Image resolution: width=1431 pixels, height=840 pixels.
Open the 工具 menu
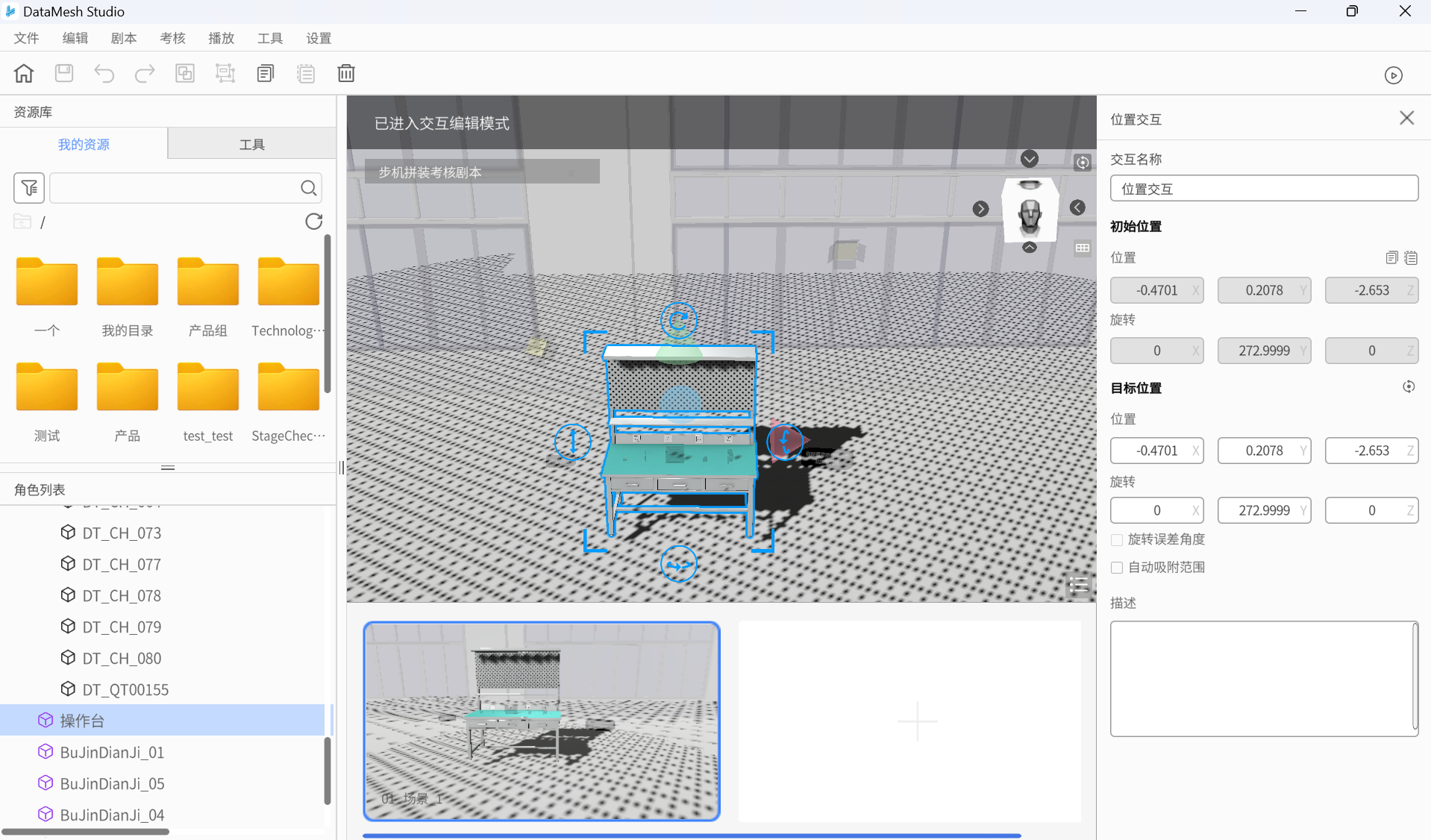[270, 38]
